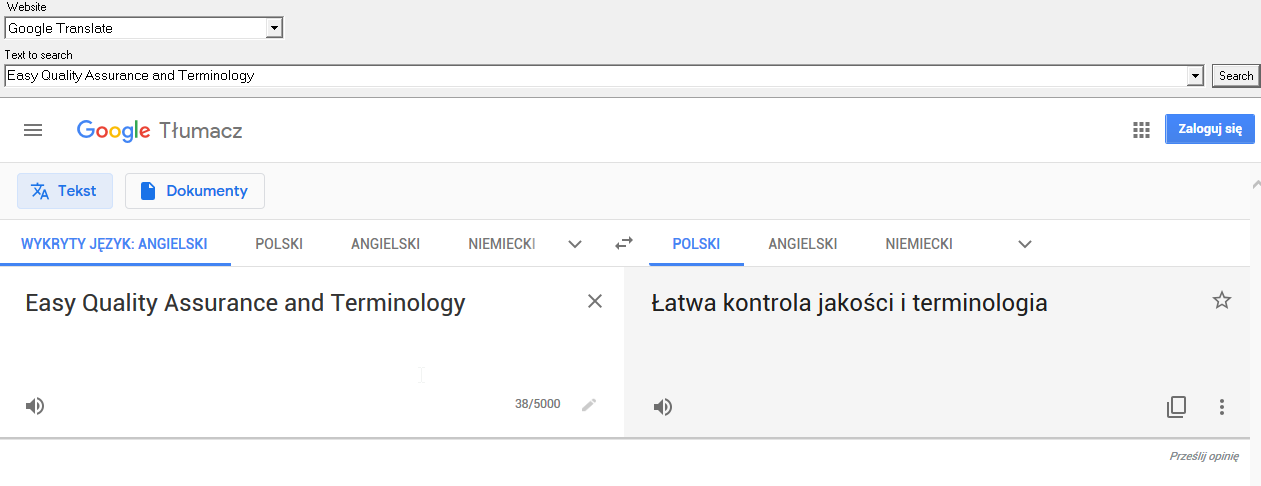The width and height of the screenshot is (1261, 486).
Task: Select the Tekst mode button
Action: pos(65,191)
